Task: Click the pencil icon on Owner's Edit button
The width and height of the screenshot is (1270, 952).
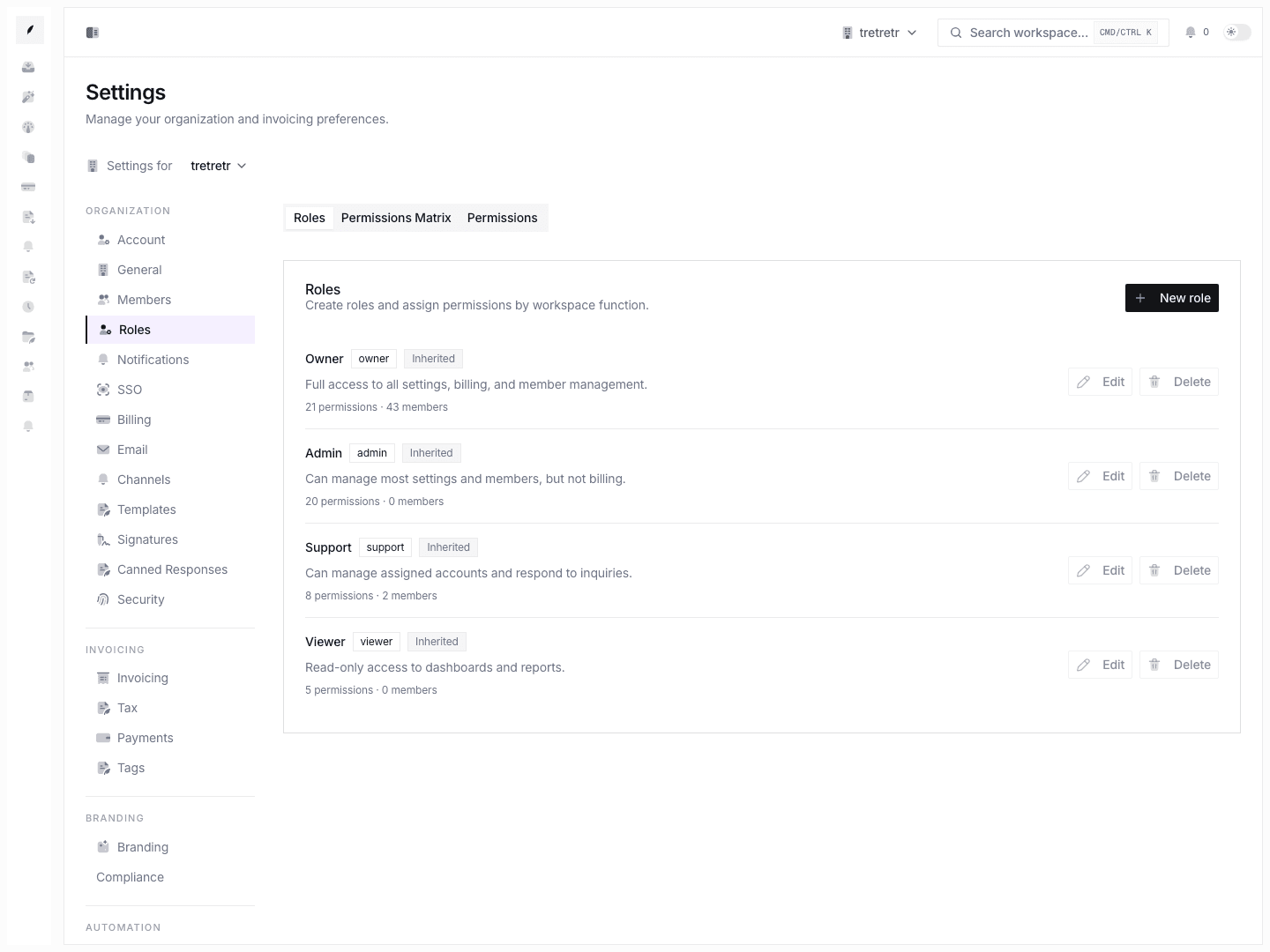Action: tap(1084, 382)
